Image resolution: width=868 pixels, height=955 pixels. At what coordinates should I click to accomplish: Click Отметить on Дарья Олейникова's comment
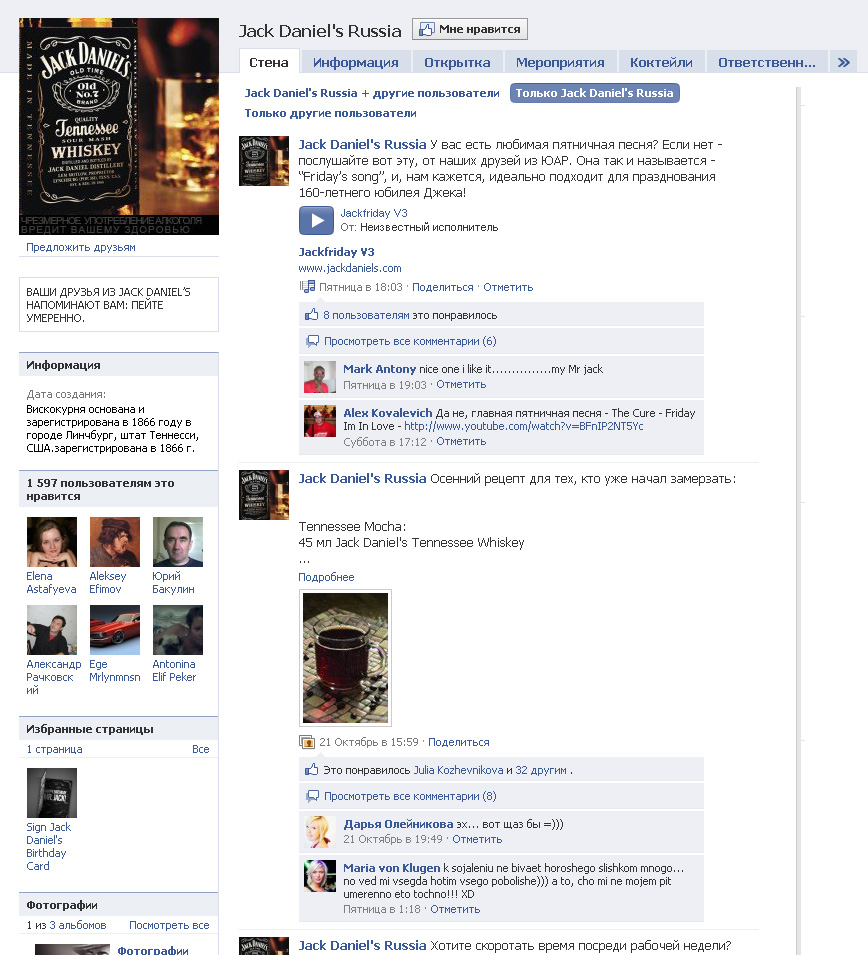(477, 839)
